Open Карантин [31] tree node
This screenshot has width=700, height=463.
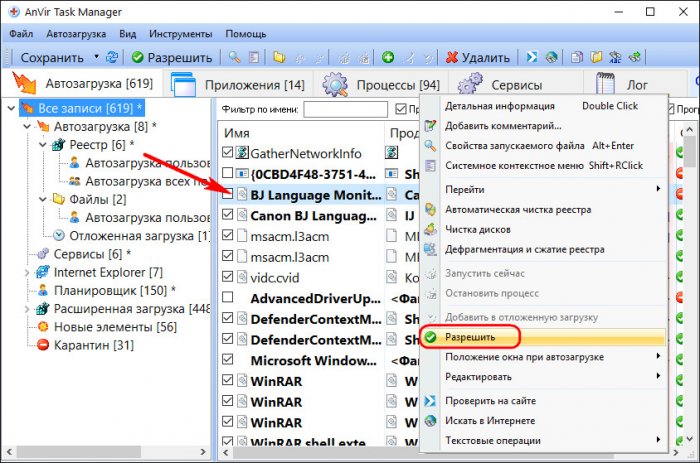[x=94, y=345]
